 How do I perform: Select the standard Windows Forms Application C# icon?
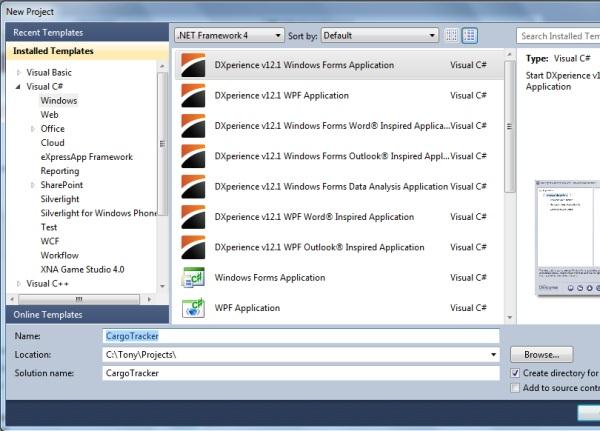(x=193, y=278)
